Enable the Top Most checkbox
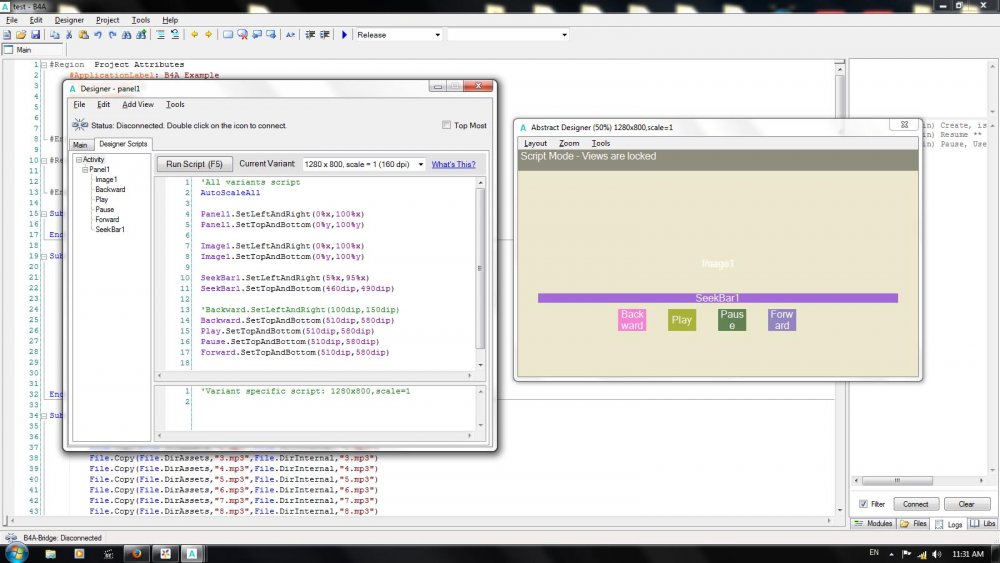Viewport: 1000px width, 563px height. [446, 125]
